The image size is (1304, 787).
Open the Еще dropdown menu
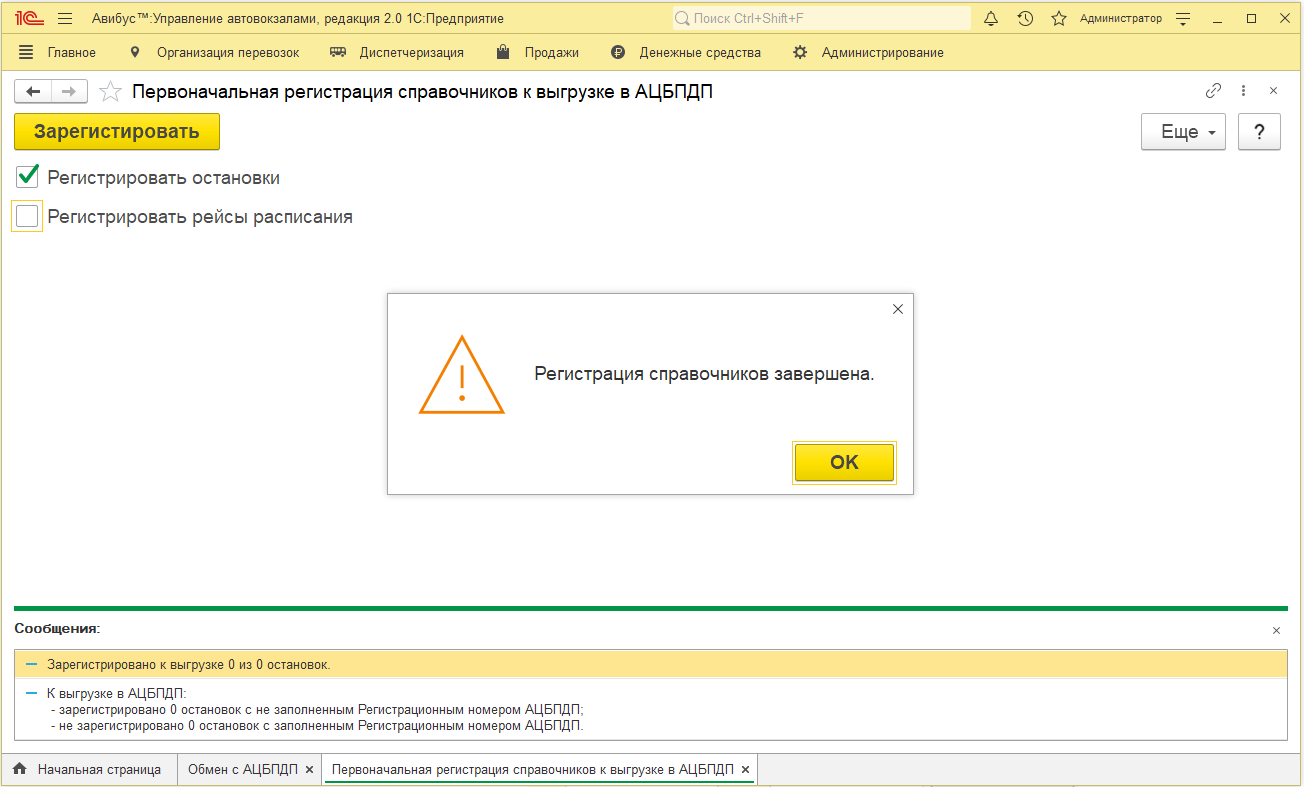[x=1182, y=131]
